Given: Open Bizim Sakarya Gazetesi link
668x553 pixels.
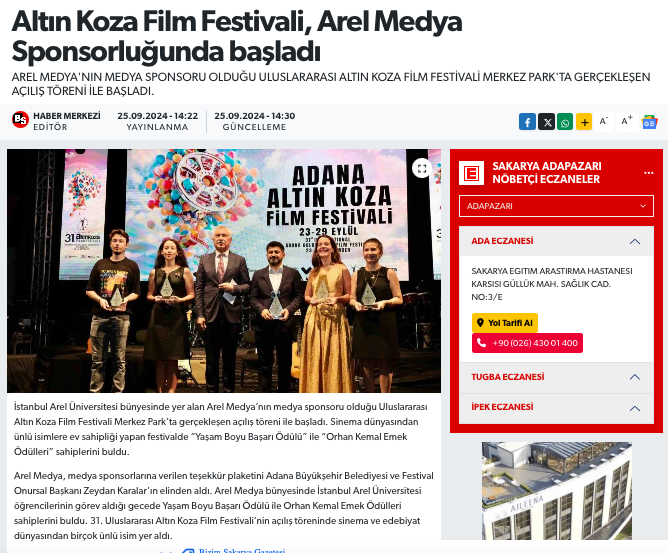Looking at the screenshot, I should (242, 551).
